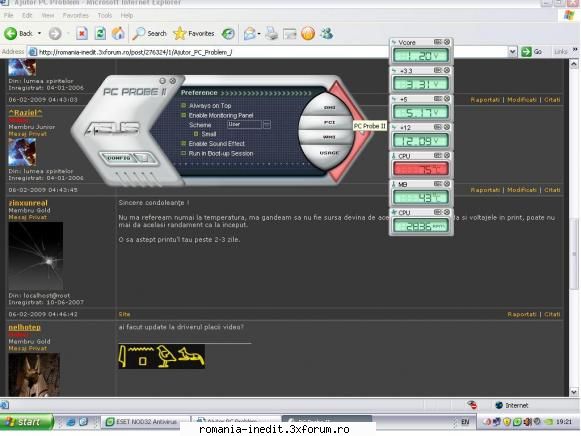Image resolution: width=581 pixels, height=436 pixels.
Task: Toggle the Always on Top checkbox
Action: [183, 106]
